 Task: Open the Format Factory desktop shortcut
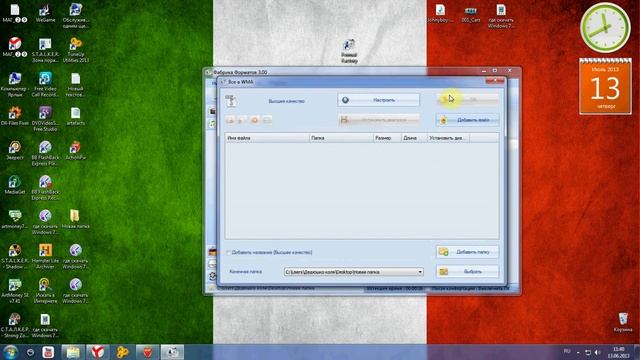[349, 51]
